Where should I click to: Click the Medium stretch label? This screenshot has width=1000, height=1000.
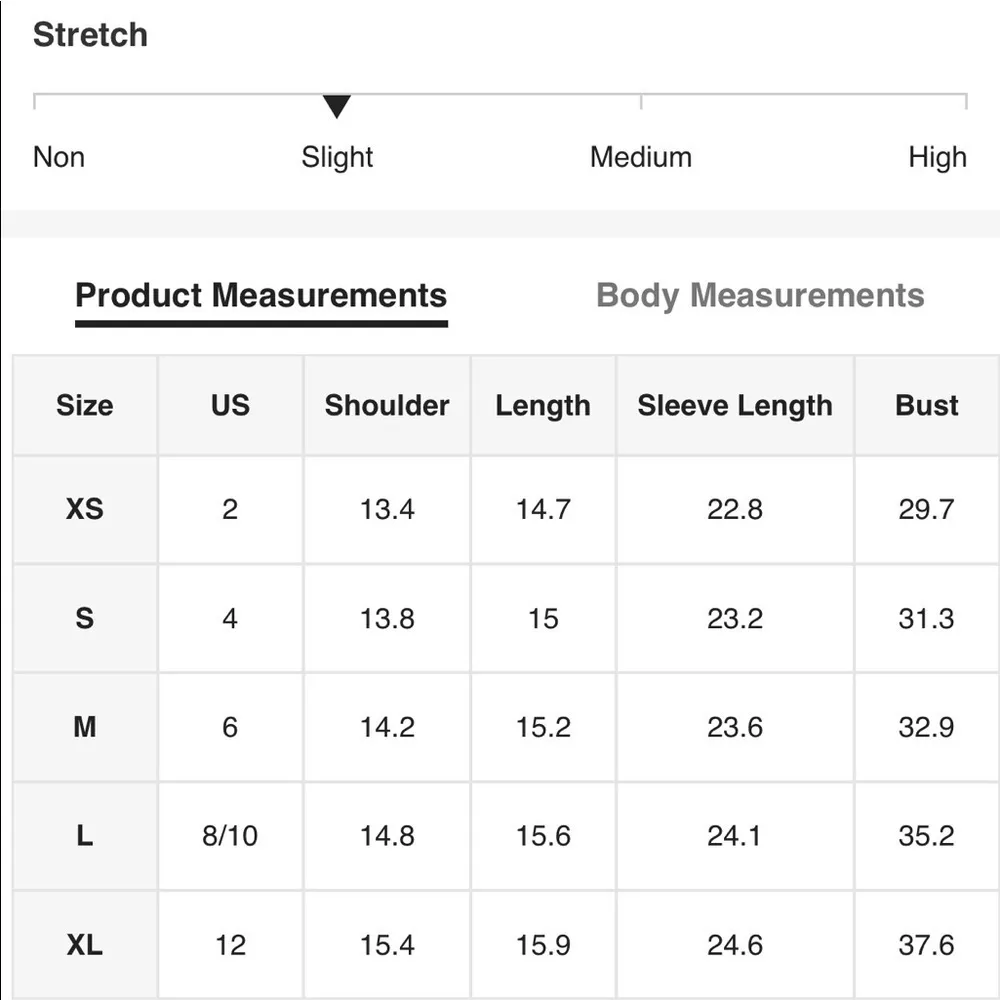pyautogui.click(x=641, y=157)
